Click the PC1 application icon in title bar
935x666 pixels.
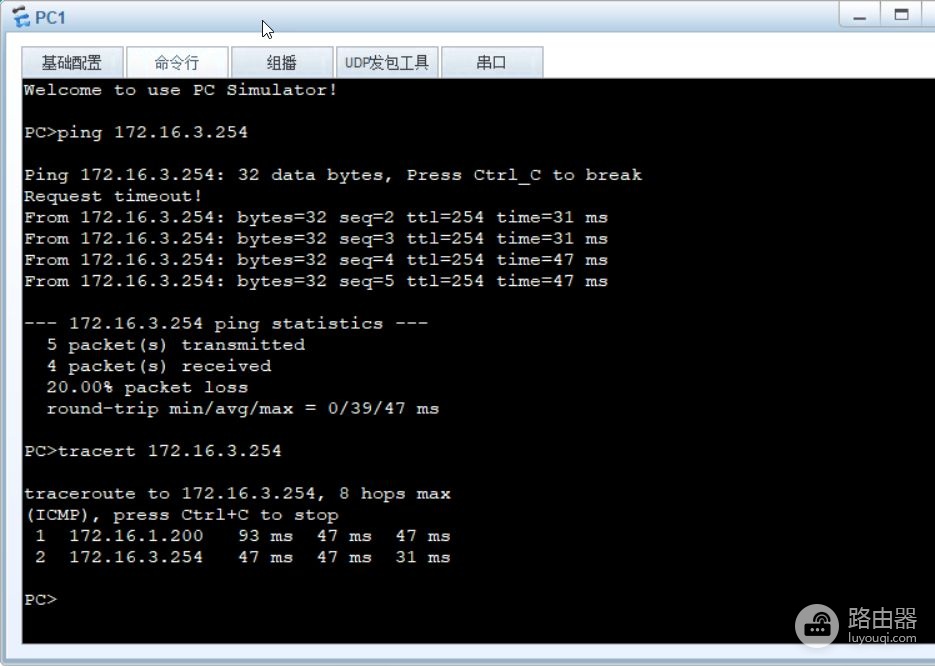(x=21, y=17)
